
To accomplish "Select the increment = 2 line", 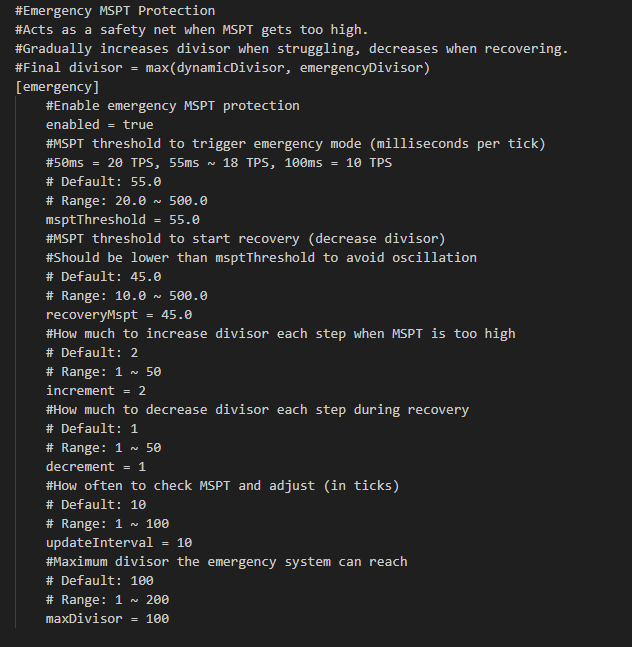I will point(96,391).
